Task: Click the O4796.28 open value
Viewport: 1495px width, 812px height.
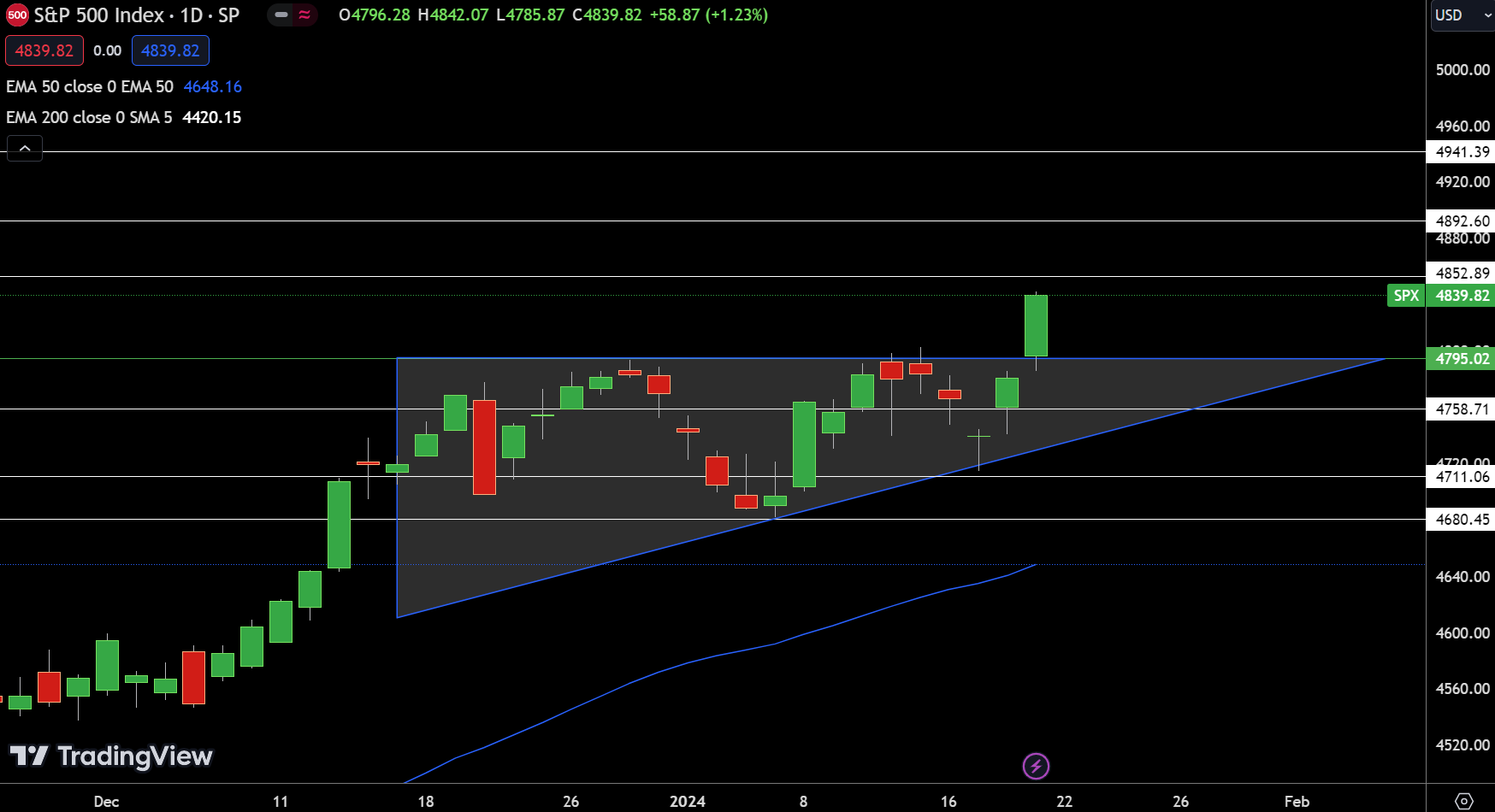Action: (375, 15)
